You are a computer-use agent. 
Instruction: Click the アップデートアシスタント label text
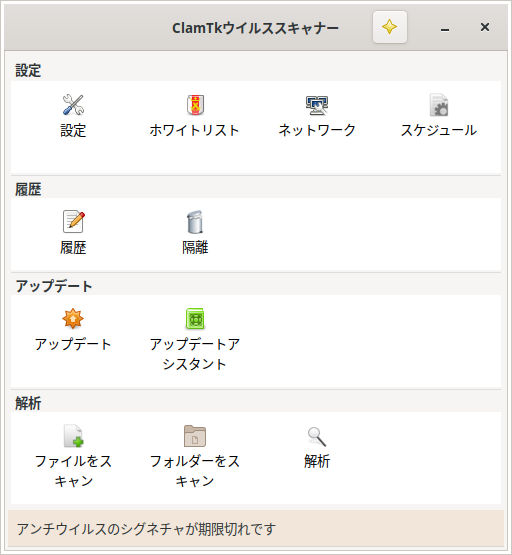tap(195, 354)
